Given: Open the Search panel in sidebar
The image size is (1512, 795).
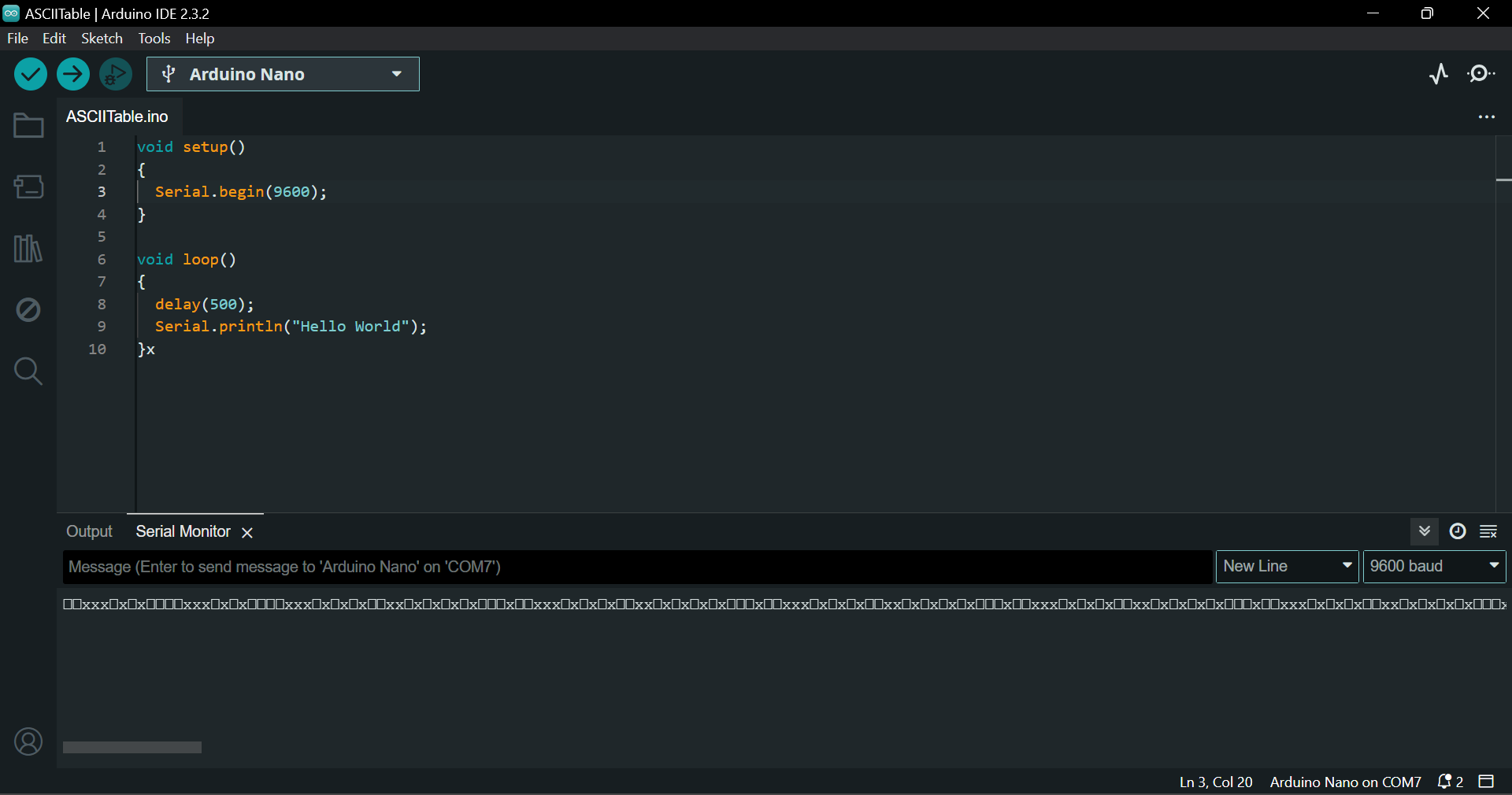Looking at the screenshot, I should [28, 371].
